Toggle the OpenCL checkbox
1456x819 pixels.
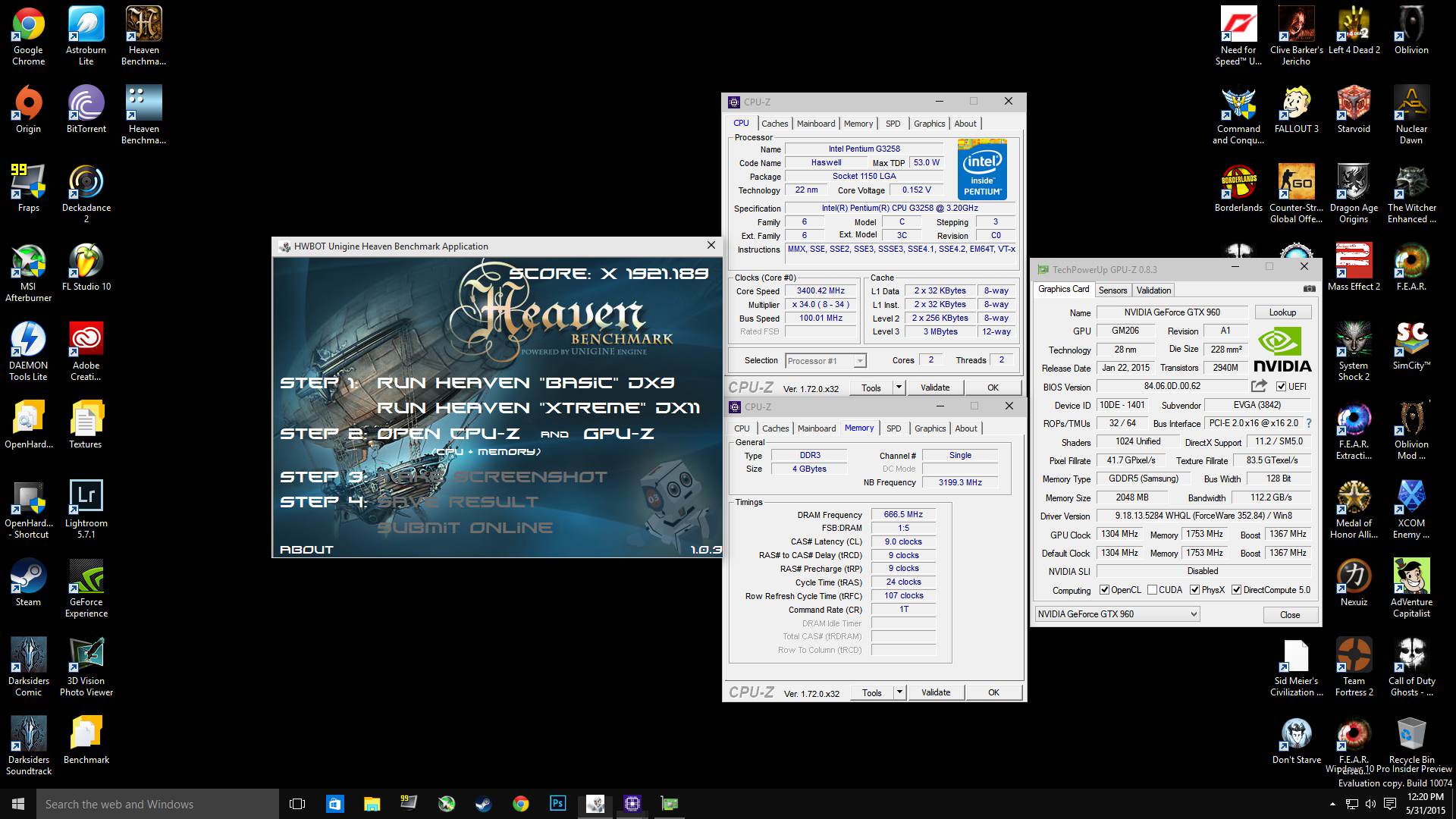tap(1105, 590)
